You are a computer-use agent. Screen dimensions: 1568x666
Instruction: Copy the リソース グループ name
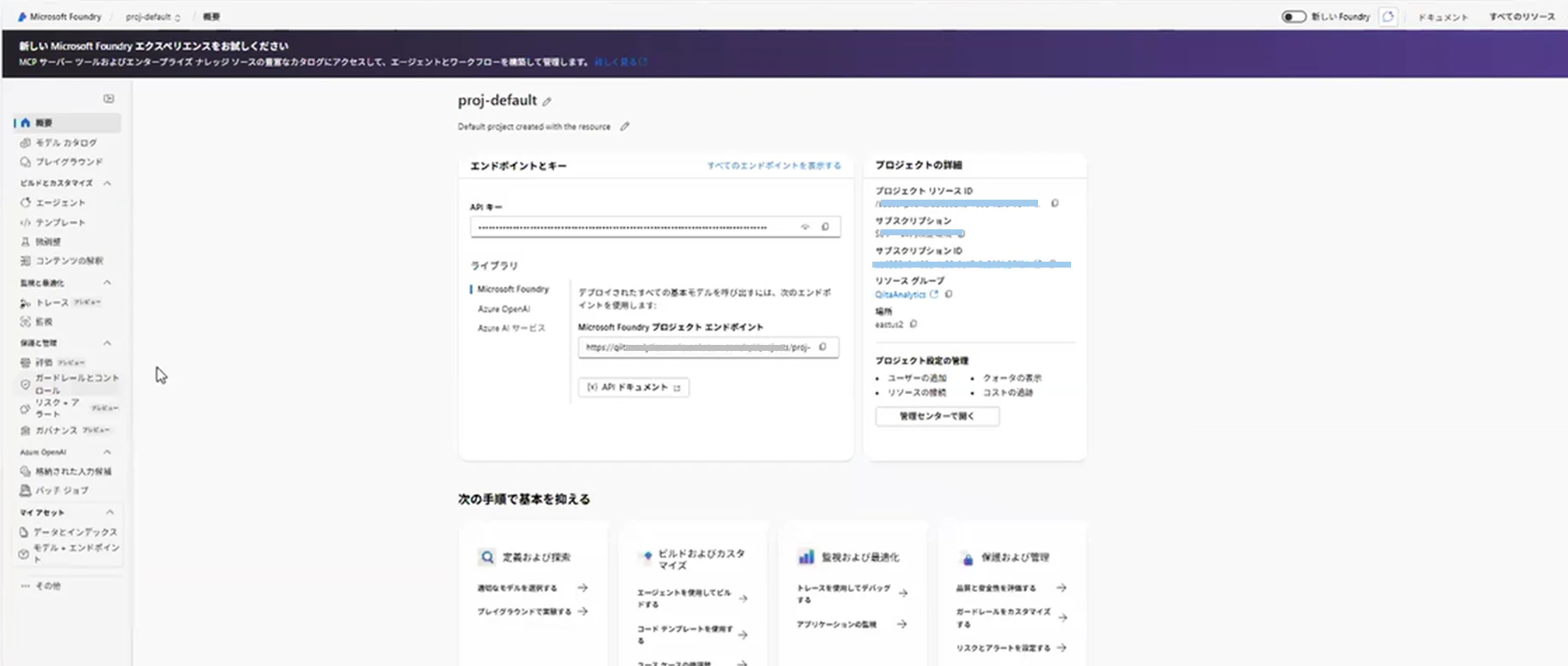(949, 295)
